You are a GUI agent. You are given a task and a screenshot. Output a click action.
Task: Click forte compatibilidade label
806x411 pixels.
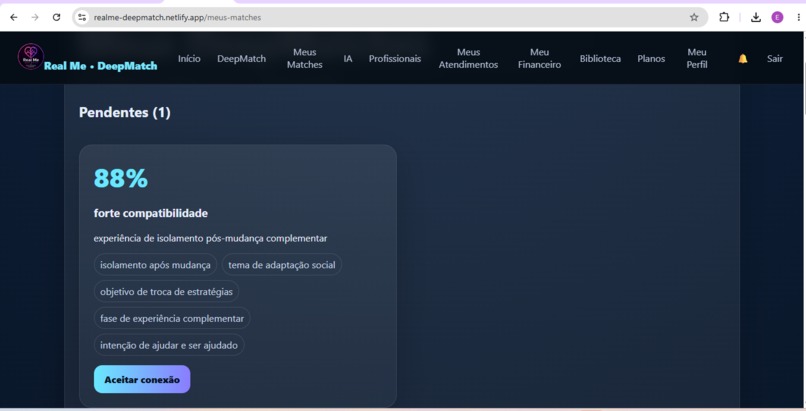(x=151, y=213)
